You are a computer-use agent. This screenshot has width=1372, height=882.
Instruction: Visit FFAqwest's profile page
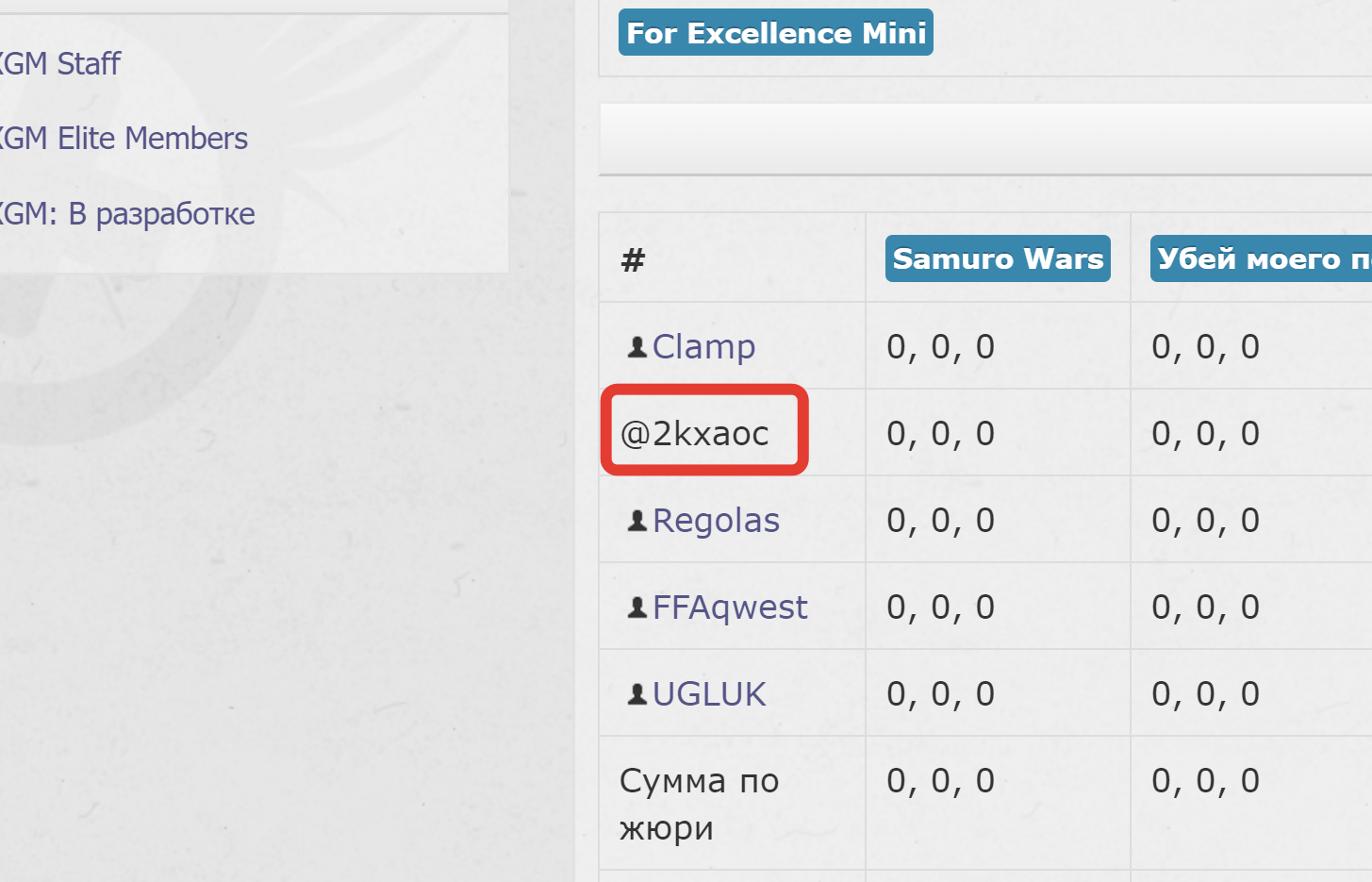click(730, 607)
